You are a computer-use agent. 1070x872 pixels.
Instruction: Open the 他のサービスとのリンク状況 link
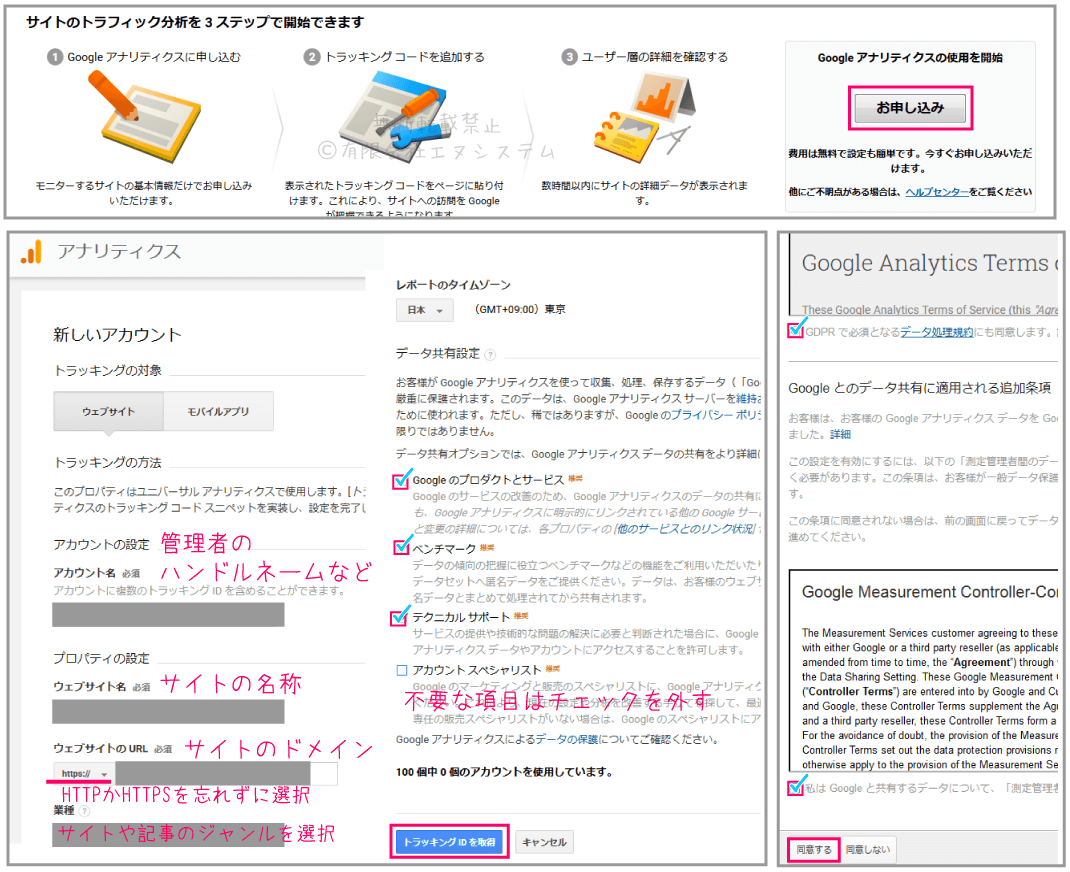[685, 529]
